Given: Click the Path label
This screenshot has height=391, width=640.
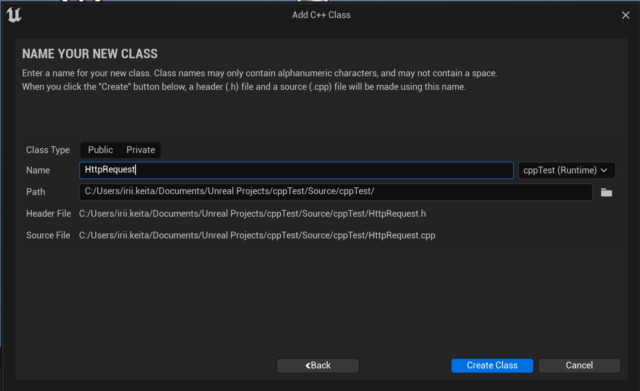Looking at the screenshot, I should pyautogui.click(x=36, y=192).
